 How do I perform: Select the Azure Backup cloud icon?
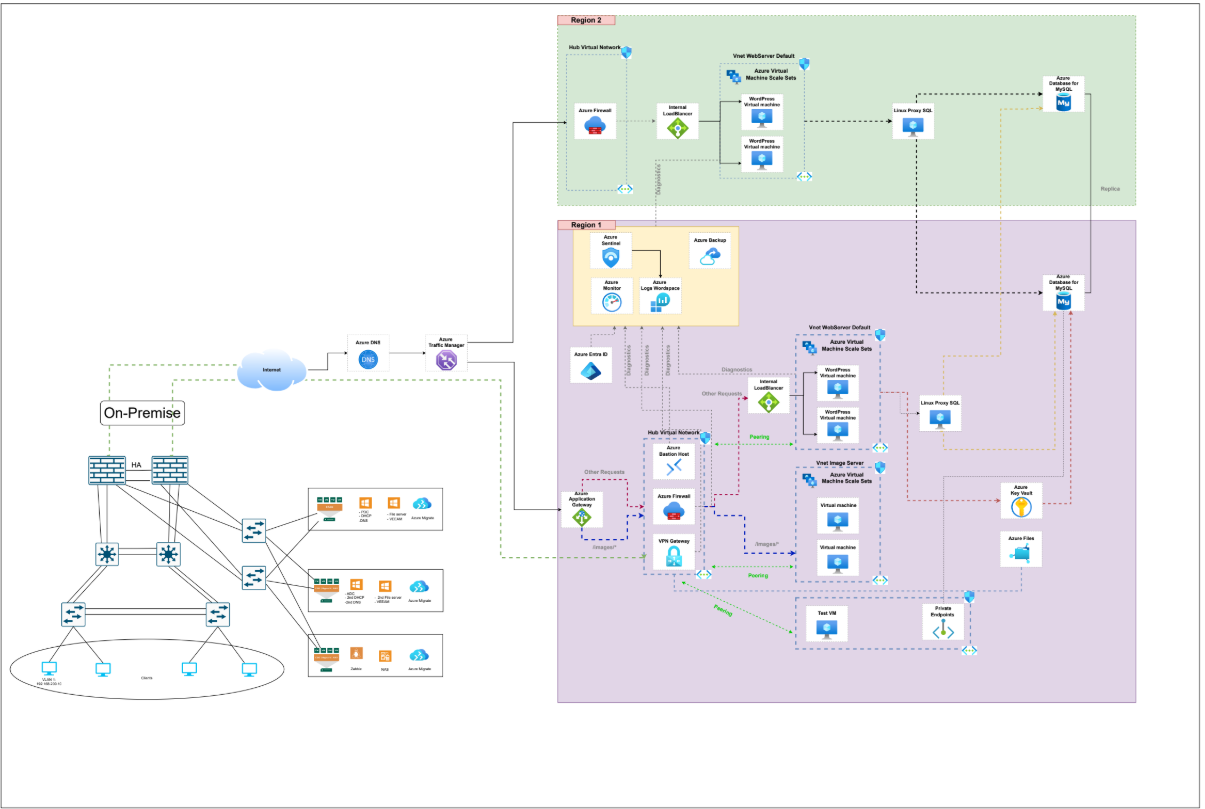[712, 255]
